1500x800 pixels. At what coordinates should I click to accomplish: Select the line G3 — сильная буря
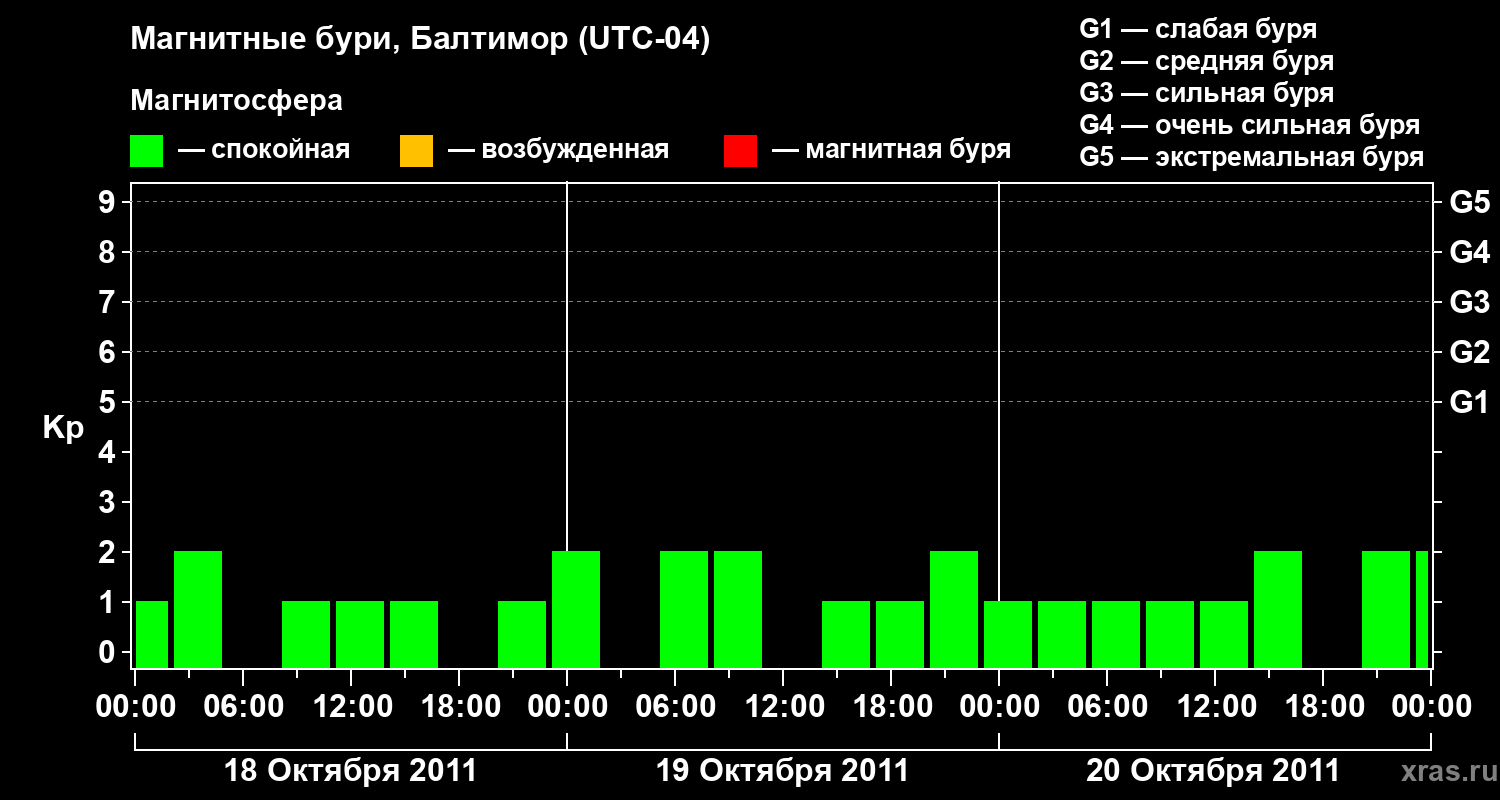(x=1206, y=93)
